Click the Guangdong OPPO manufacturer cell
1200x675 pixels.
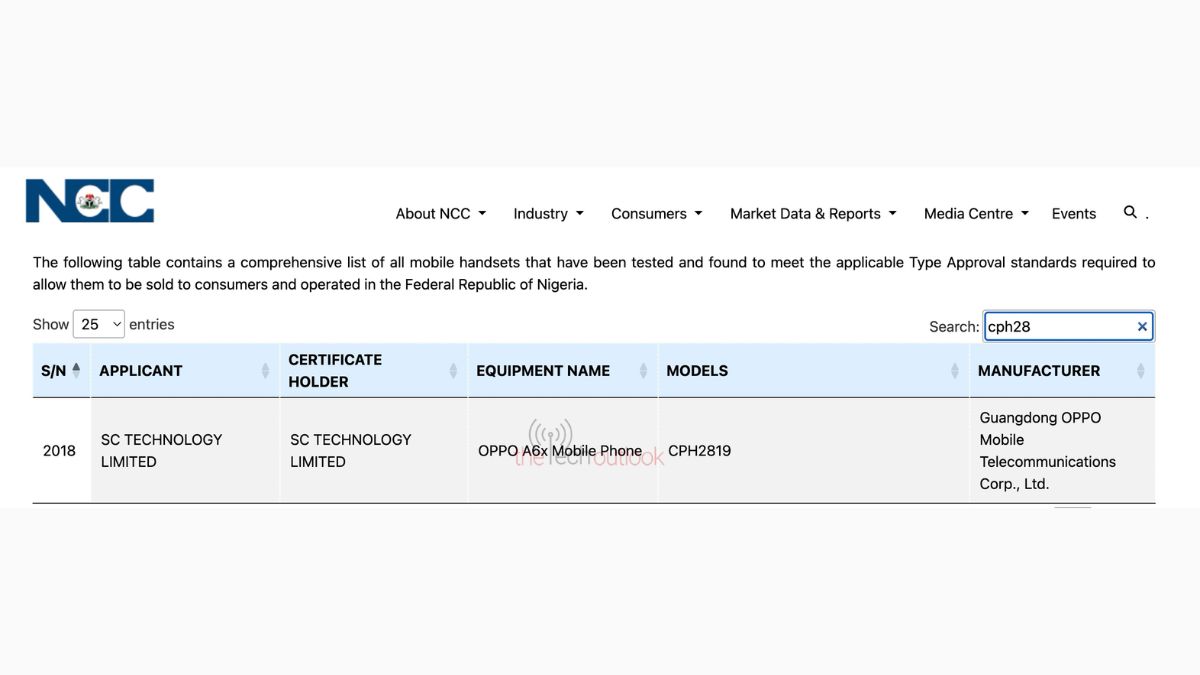coord(1047,451)
